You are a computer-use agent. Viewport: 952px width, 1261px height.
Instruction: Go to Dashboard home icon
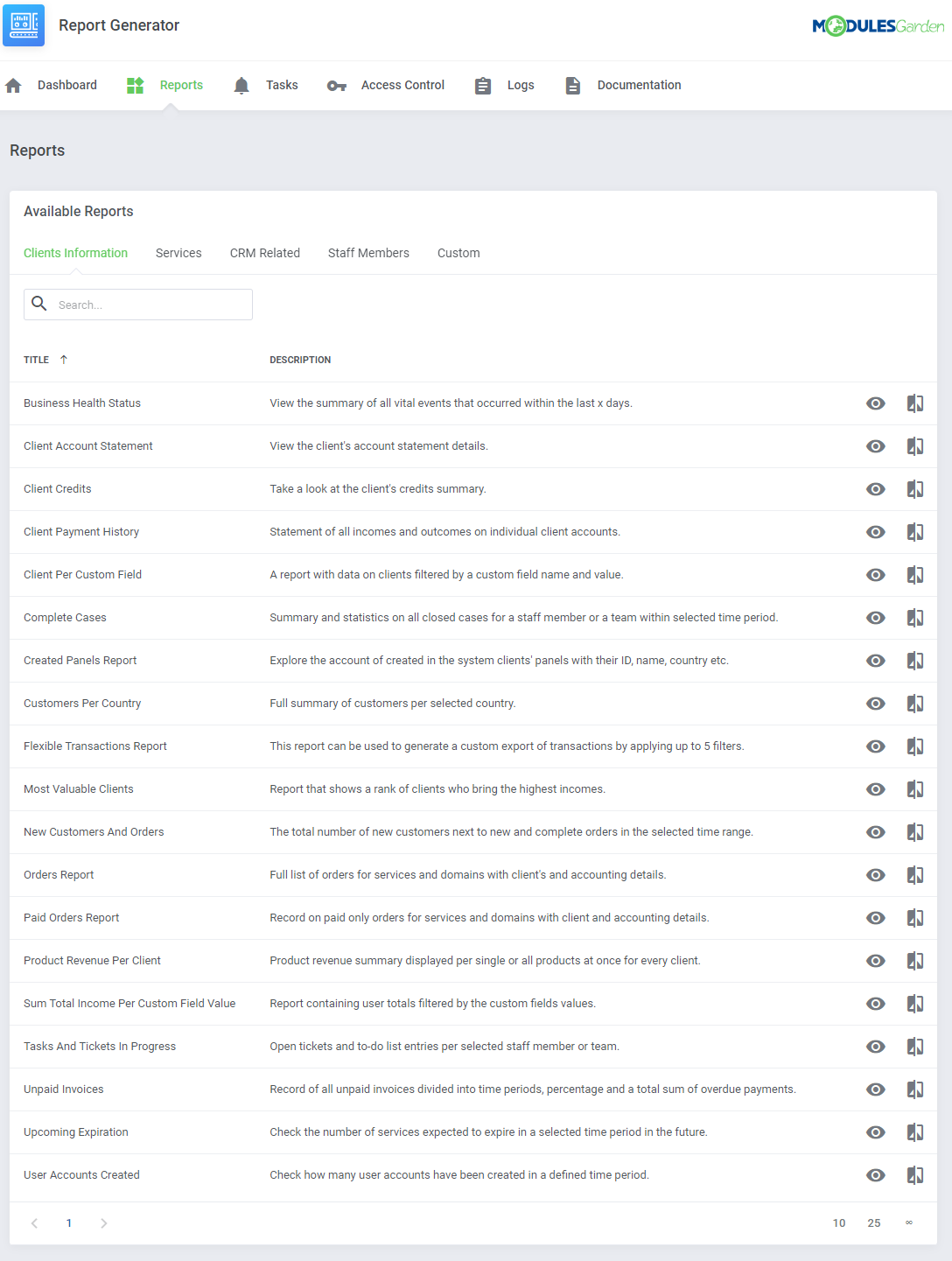coord(13,85)
